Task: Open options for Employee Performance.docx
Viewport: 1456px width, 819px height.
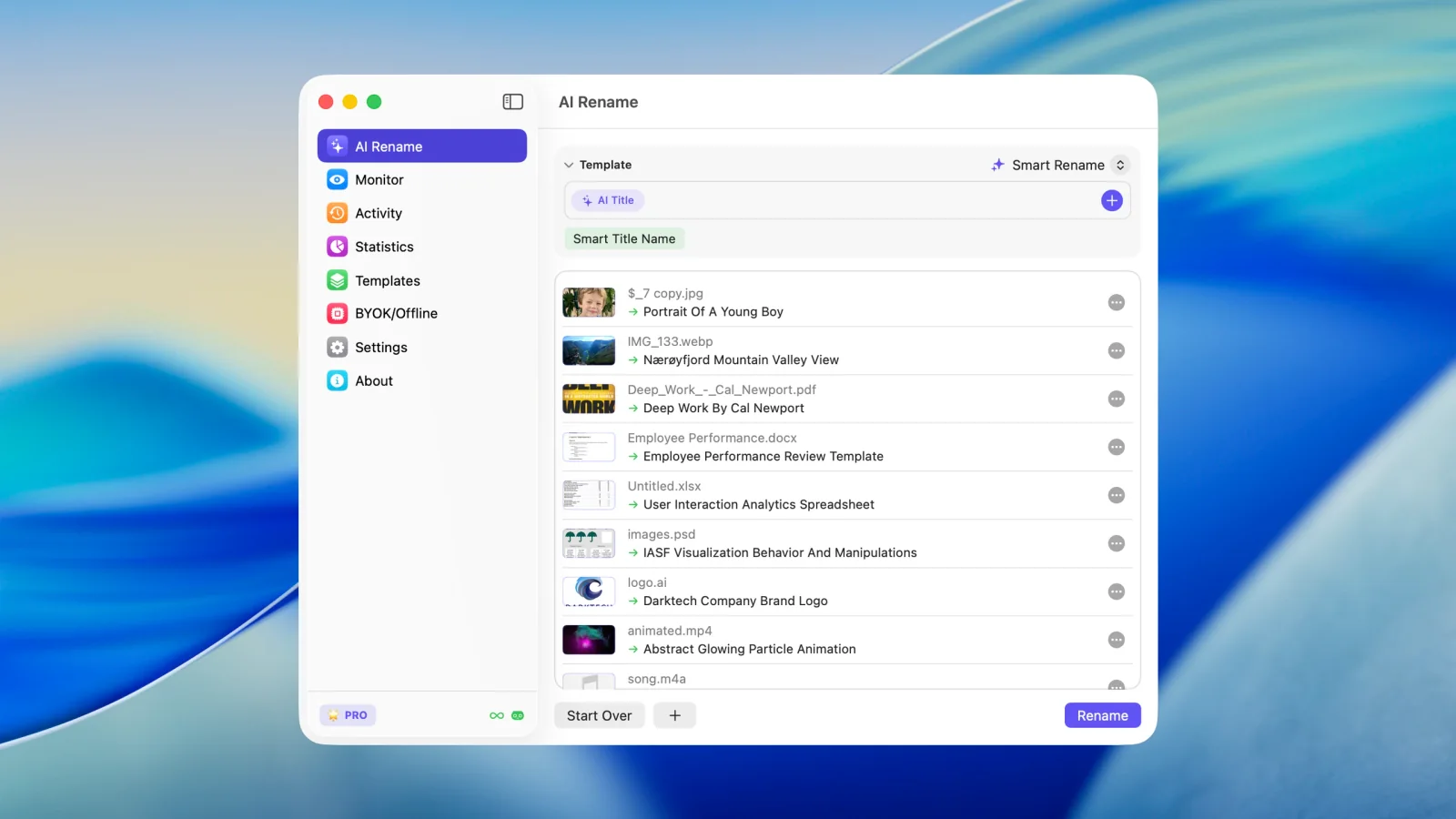Action: point(1117,447)
